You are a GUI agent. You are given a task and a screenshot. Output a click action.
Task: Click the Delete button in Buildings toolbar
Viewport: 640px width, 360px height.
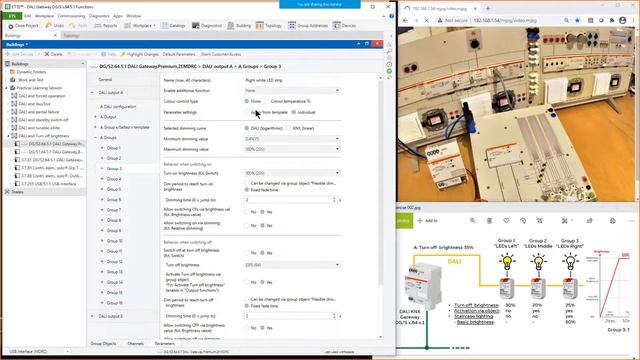53,54
